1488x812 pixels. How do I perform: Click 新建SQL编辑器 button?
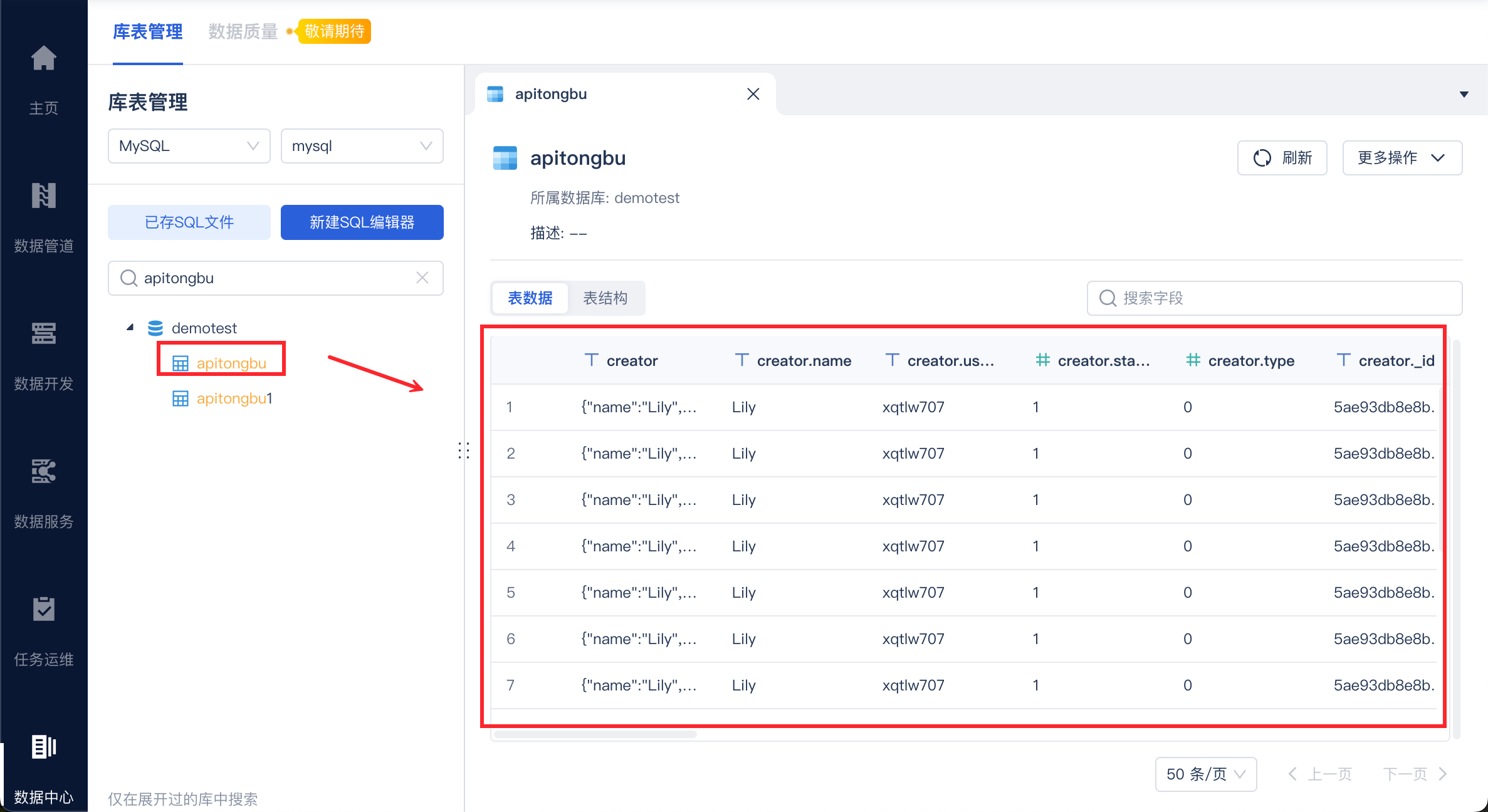[x=362, y=222]
